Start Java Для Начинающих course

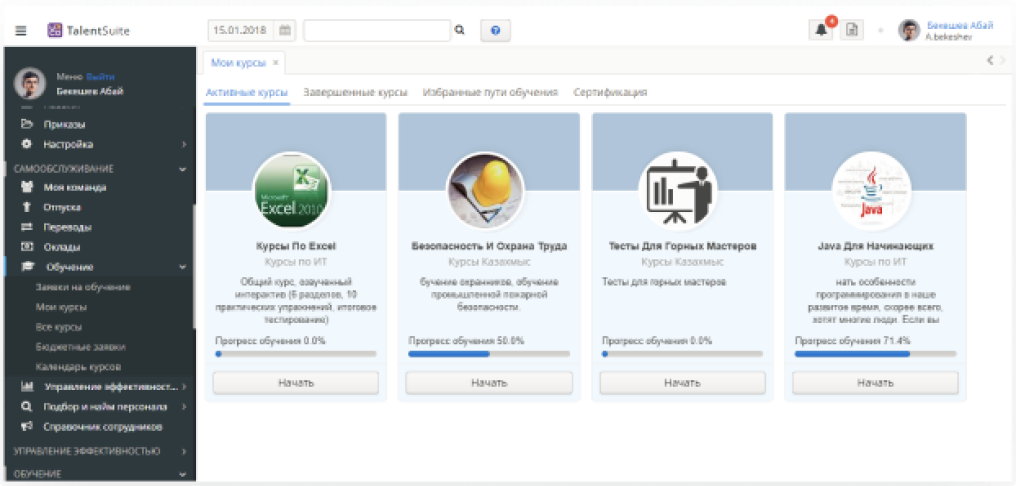coord(875,383)
